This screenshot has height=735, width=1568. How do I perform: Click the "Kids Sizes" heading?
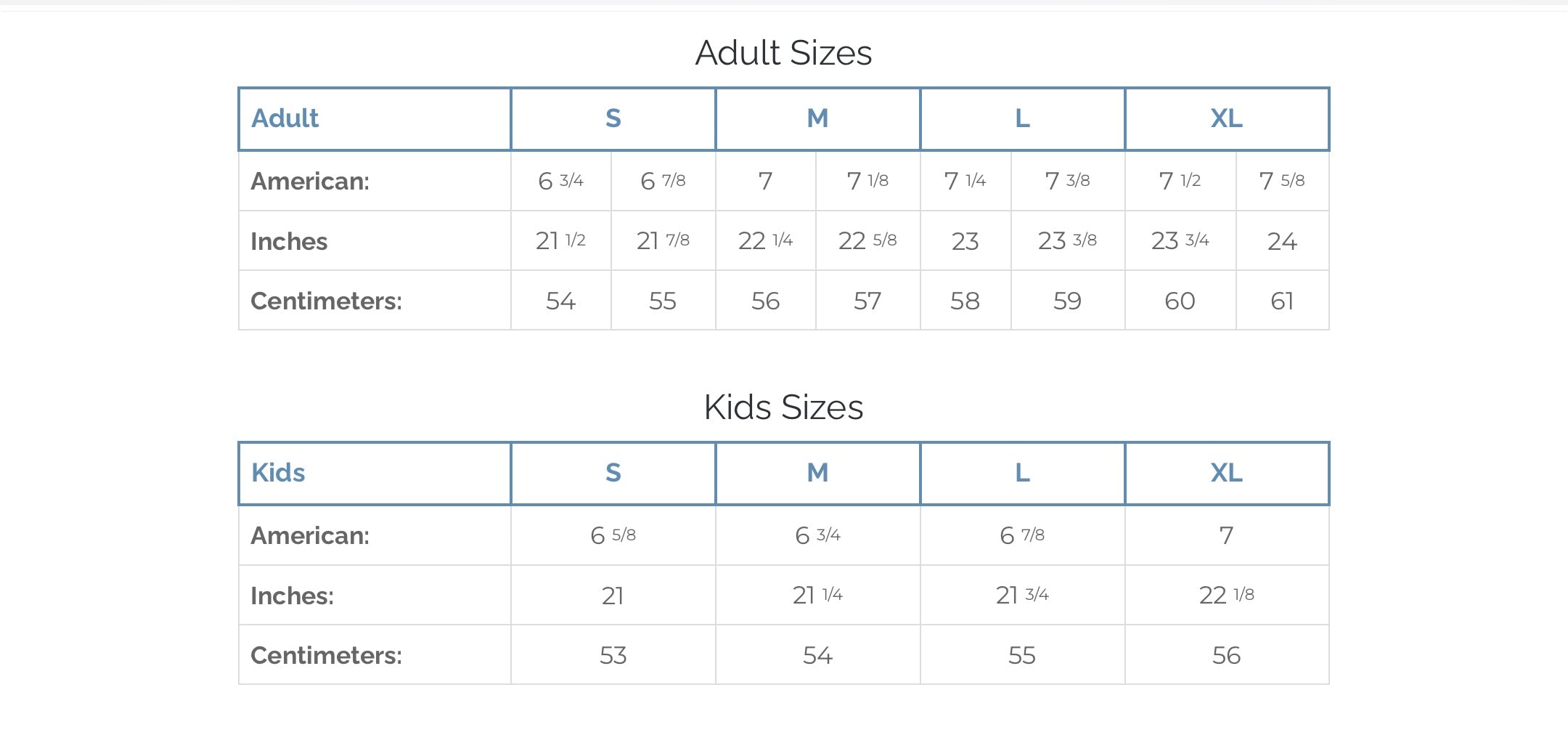(783, 407)
